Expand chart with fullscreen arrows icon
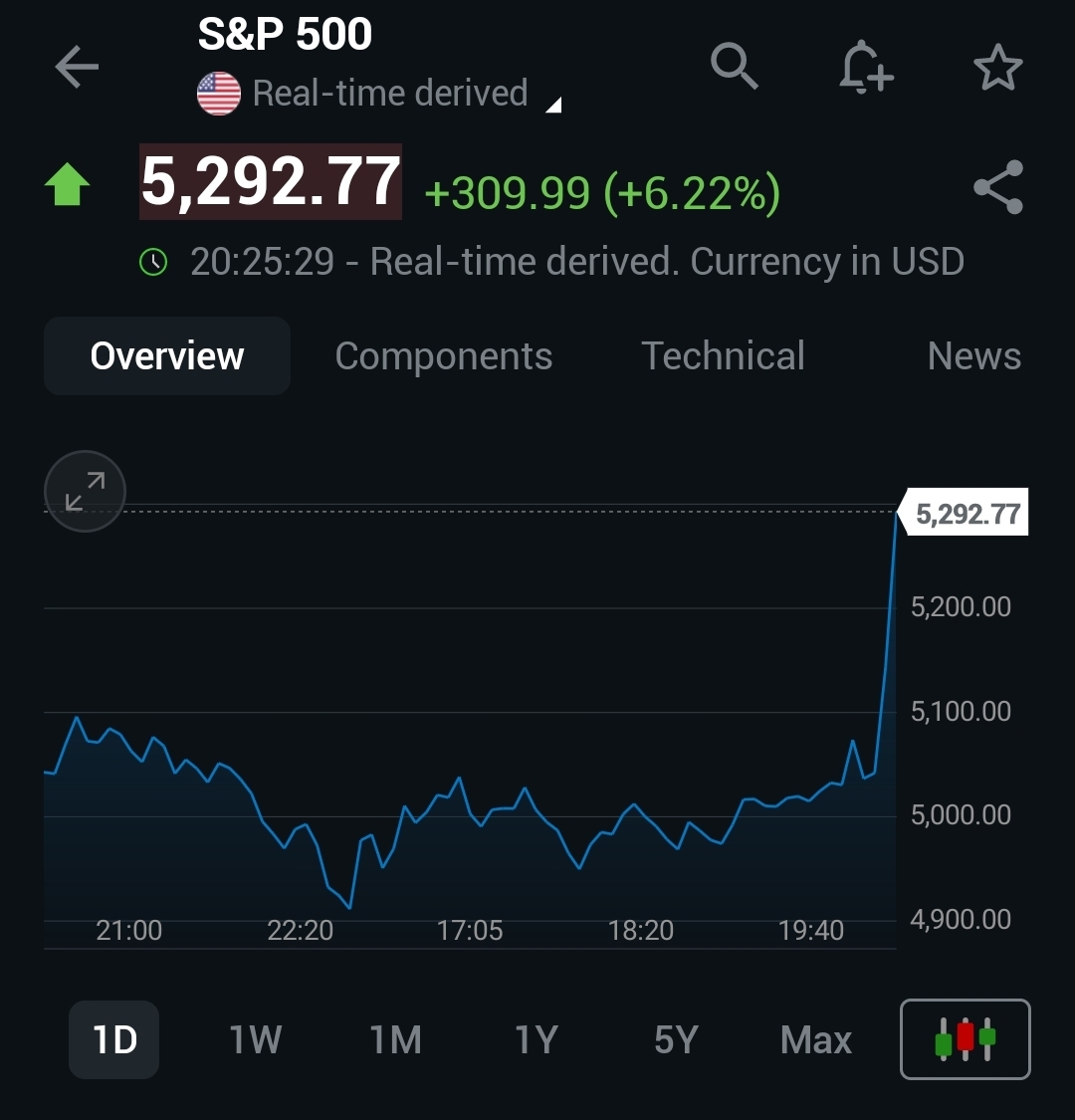1075x1120 pixels. click(86, 491)
